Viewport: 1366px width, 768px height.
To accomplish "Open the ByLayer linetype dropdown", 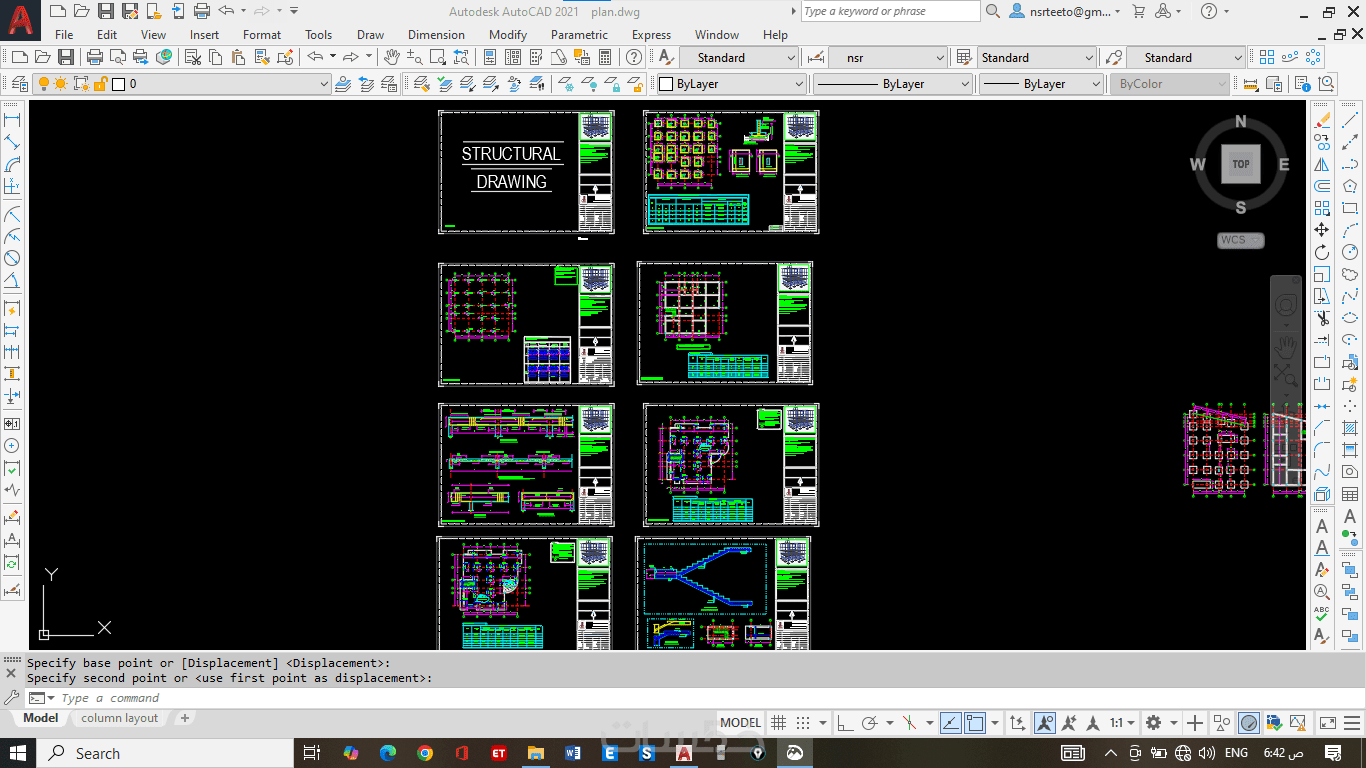I will tap(892, 84).
